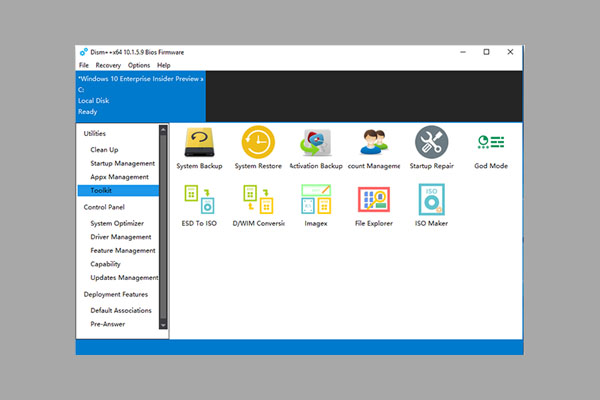Open the Account Management tool
Screen dimensions: 600x400
[374, 143]
